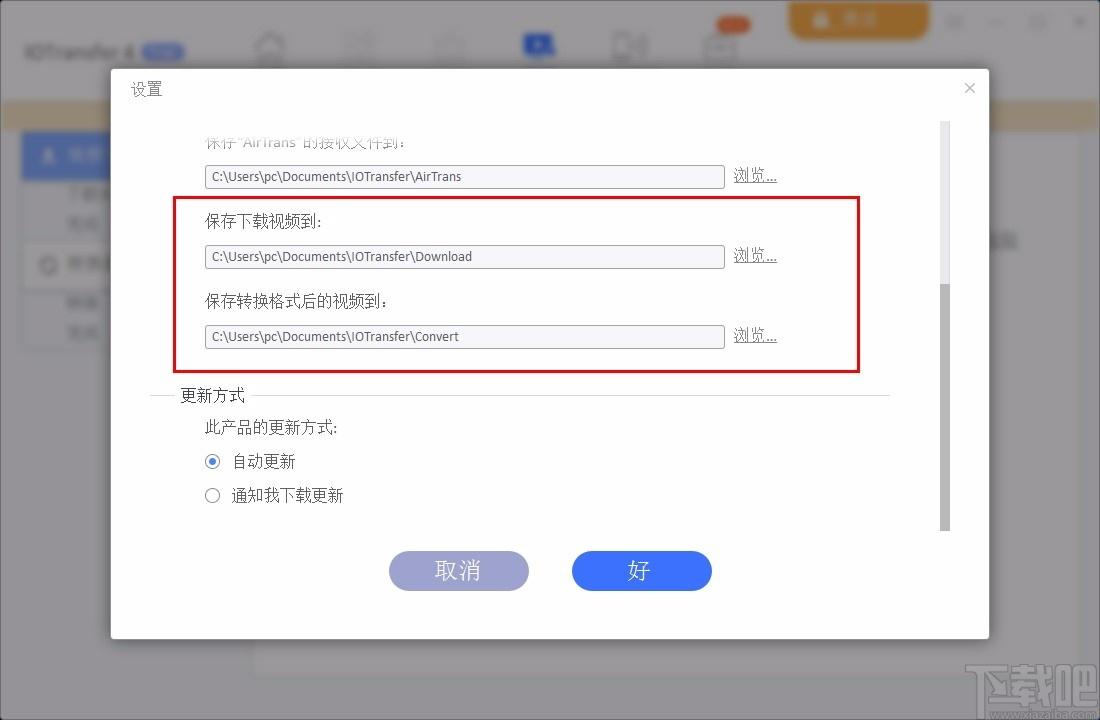Click 浏览 link next to Convert path
The image size is (1100, 720).
coord(755,335)
